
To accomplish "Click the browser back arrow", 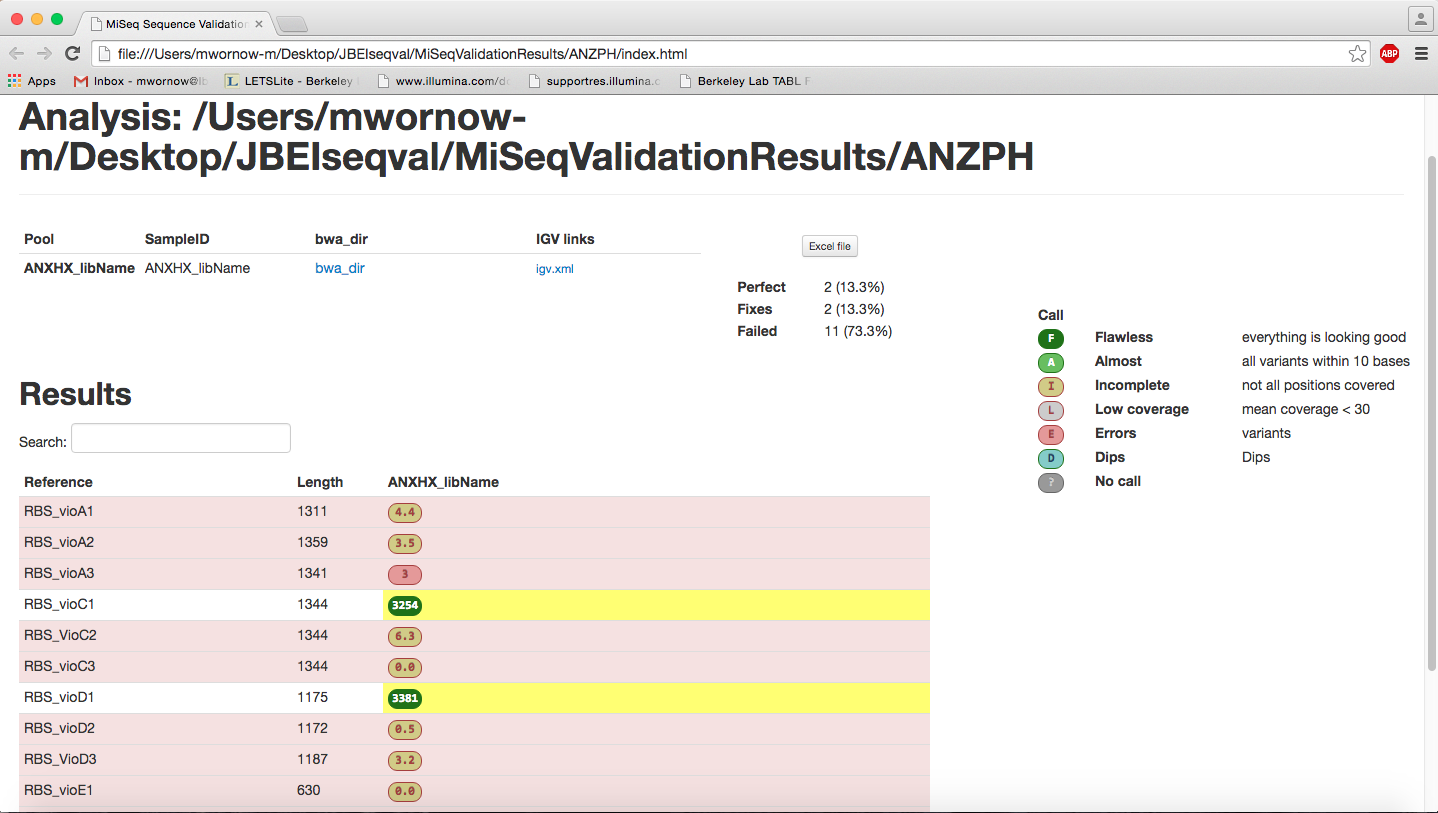I will (16, 54).
